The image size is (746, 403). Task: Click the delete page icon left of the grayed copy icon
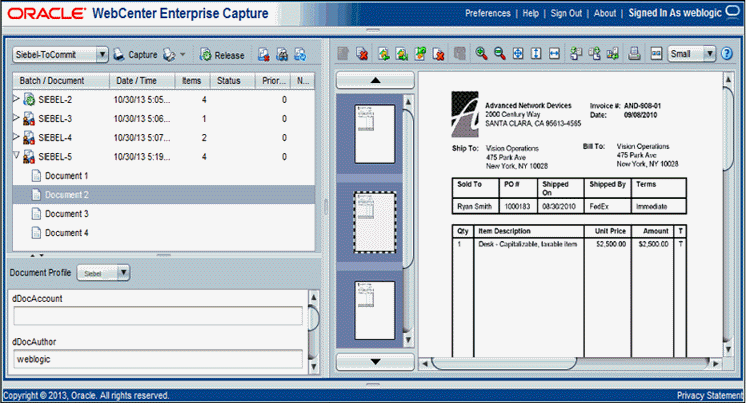coord(438,53)
